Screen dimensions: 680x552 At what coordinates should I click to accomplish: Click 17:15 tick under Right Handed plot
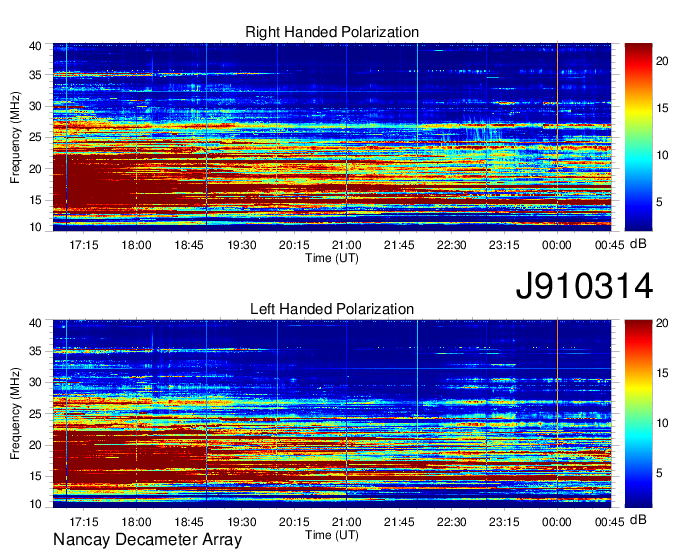coord(84,245)
